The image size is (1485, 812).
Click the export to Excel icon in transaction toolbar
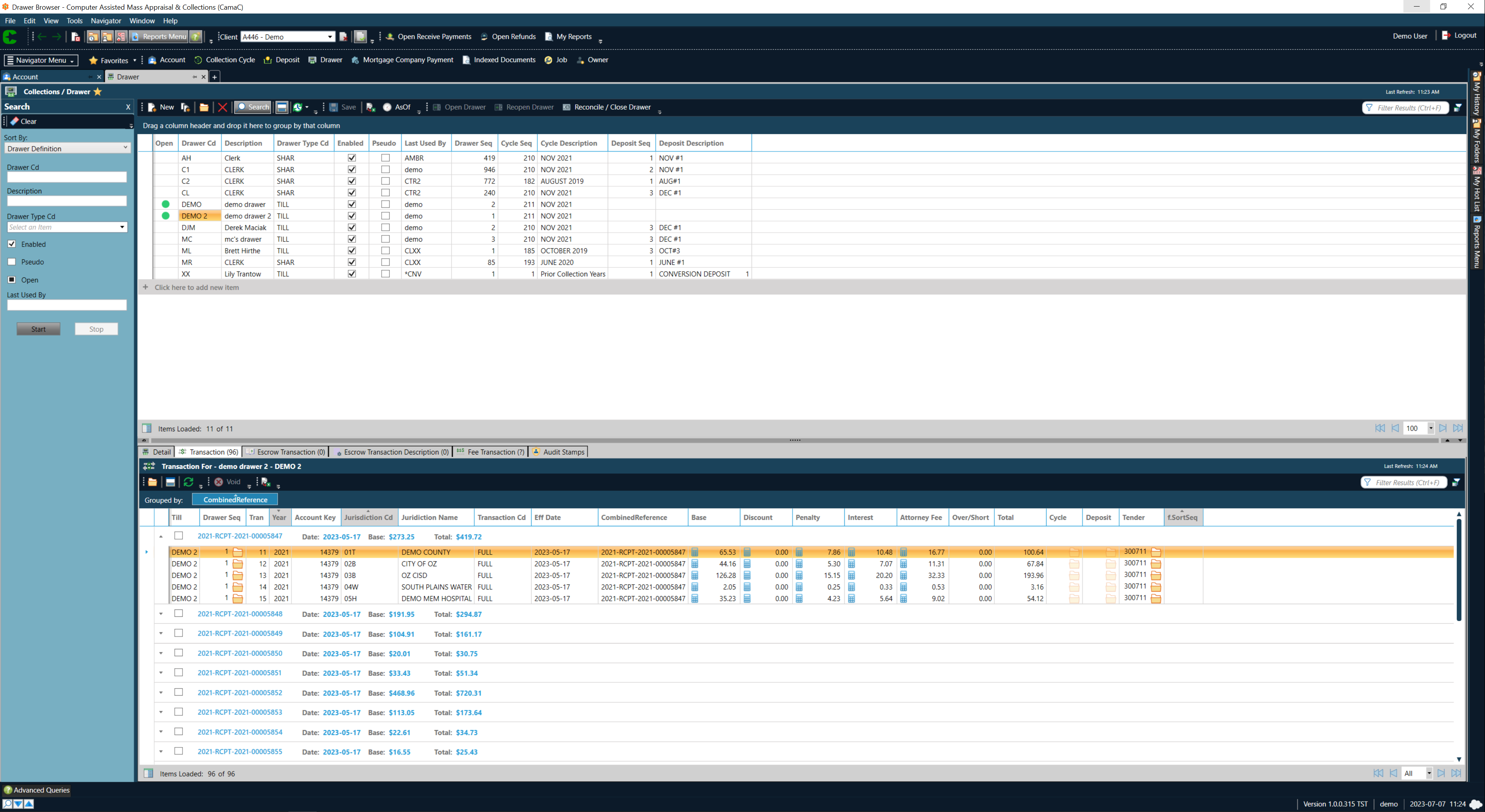coord(266,482)
